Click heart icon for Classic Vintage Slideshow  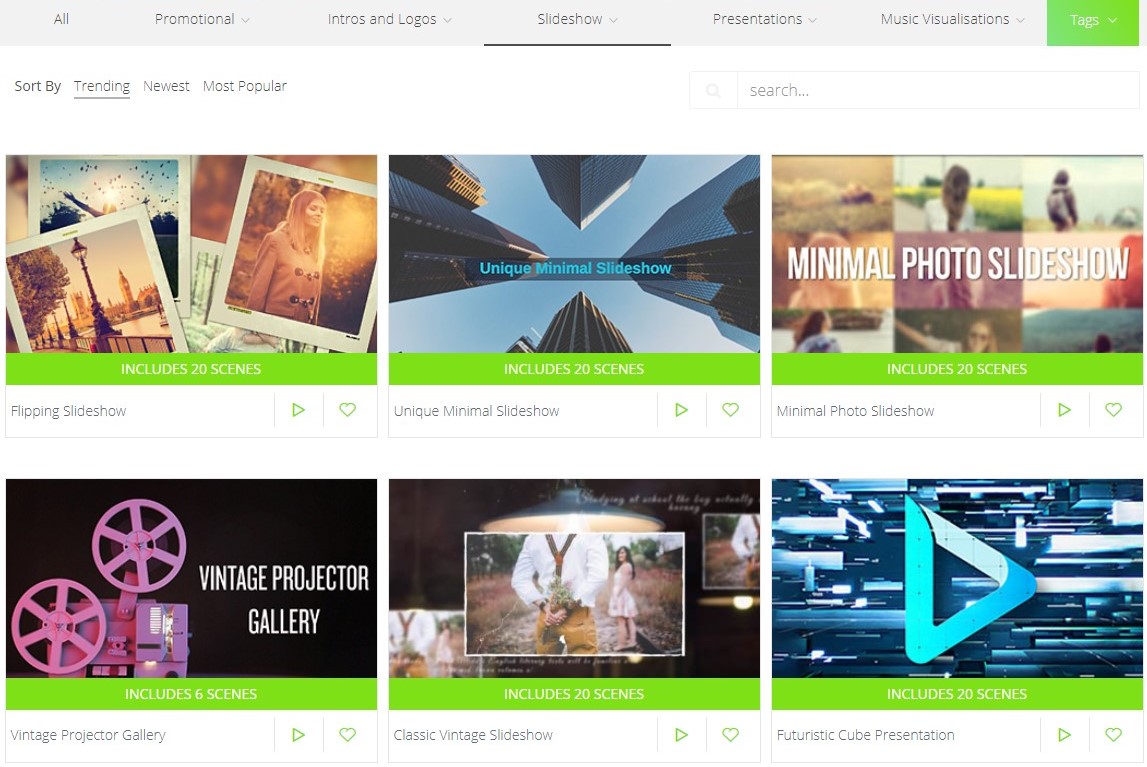point(730,735)
